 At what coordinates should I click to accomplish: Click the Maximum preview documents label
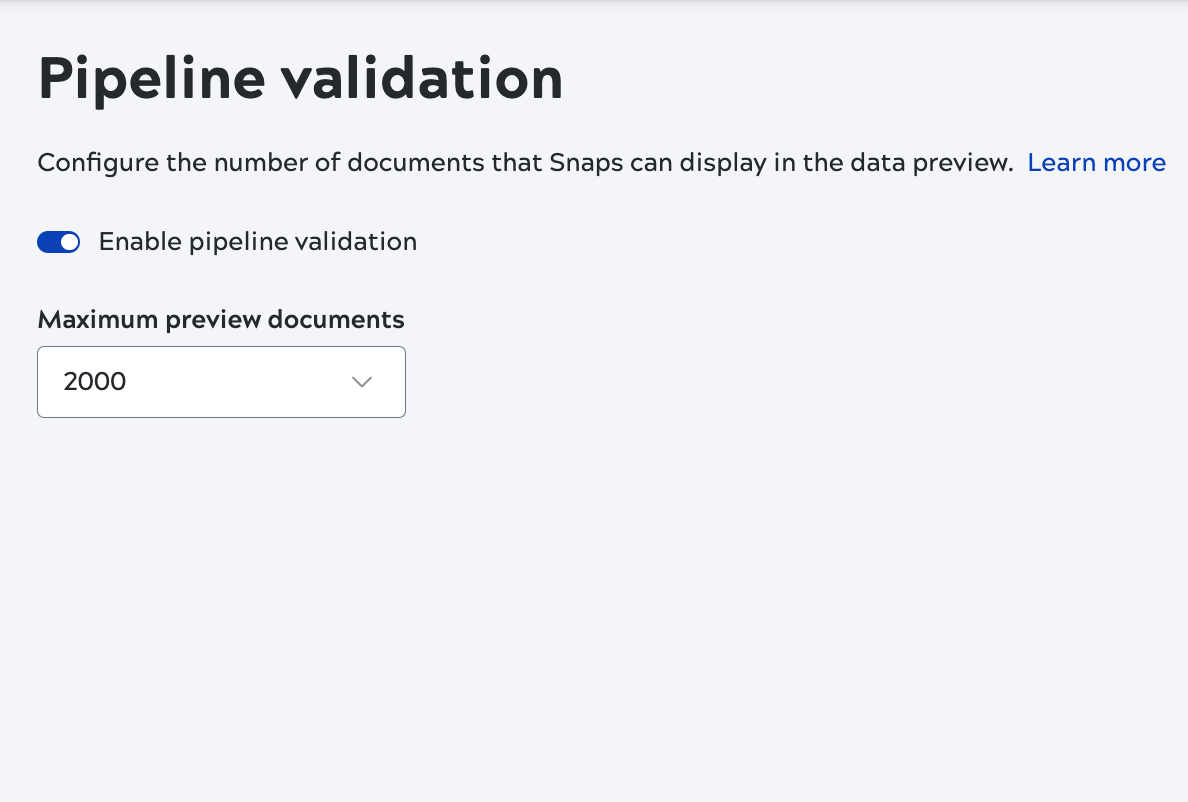[x=220, y=319]
